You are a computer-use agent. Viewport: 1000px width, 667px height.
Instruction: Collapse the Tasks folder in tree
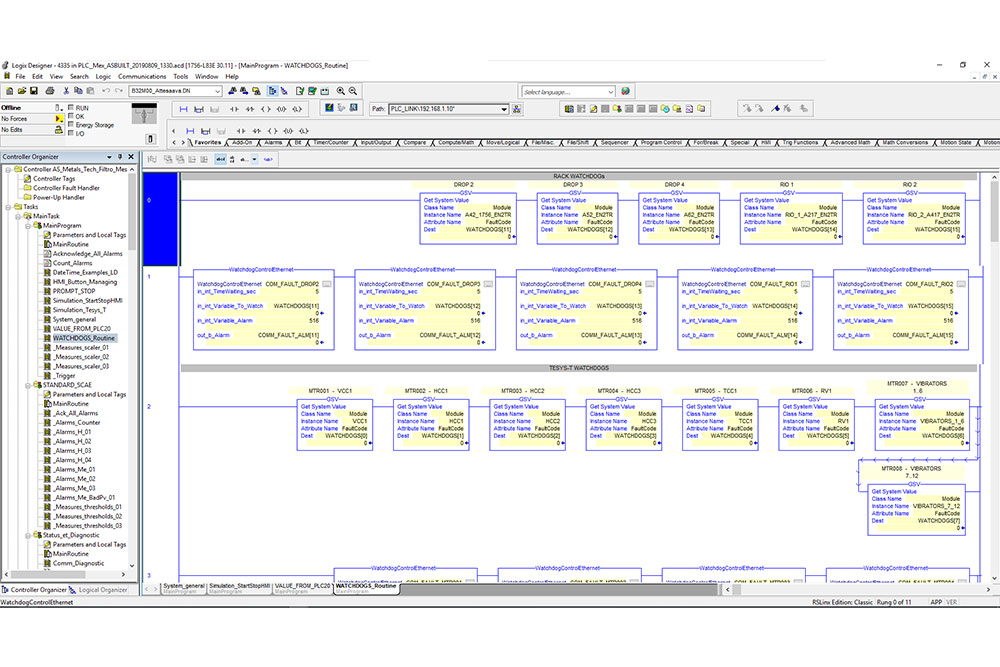click(9, 207)
